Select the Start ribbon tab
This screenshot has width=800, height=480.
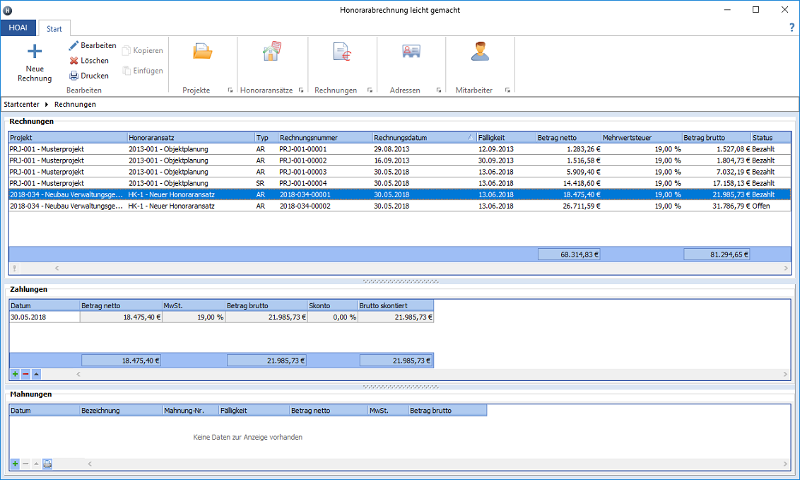pos(54,29)
